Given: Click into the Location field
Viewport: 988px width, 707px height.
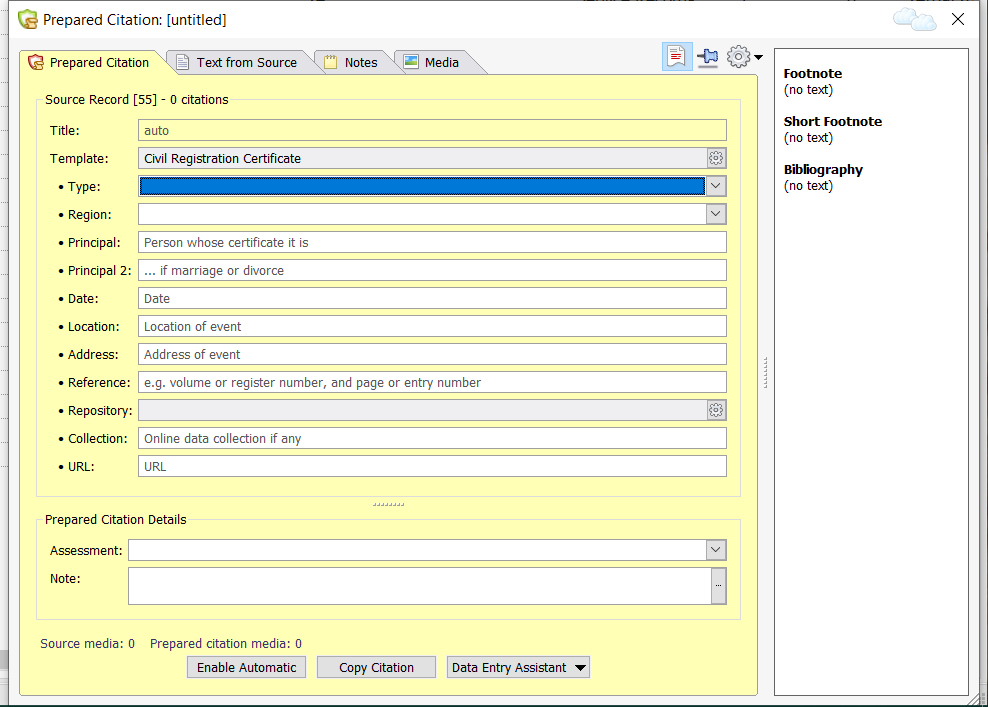Looking at the screenshot, I should pos(432,326).
